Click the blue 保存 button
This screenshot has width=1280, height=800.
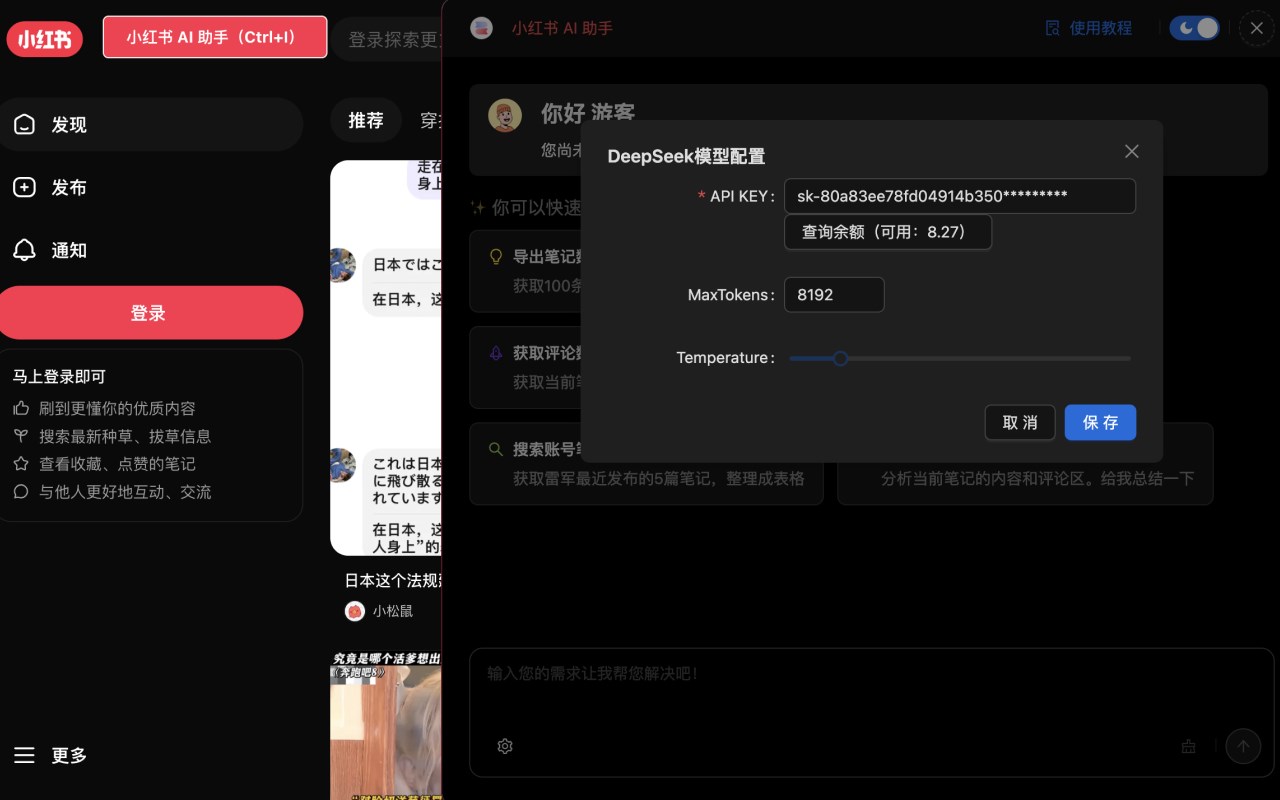tap(1100, 422)
